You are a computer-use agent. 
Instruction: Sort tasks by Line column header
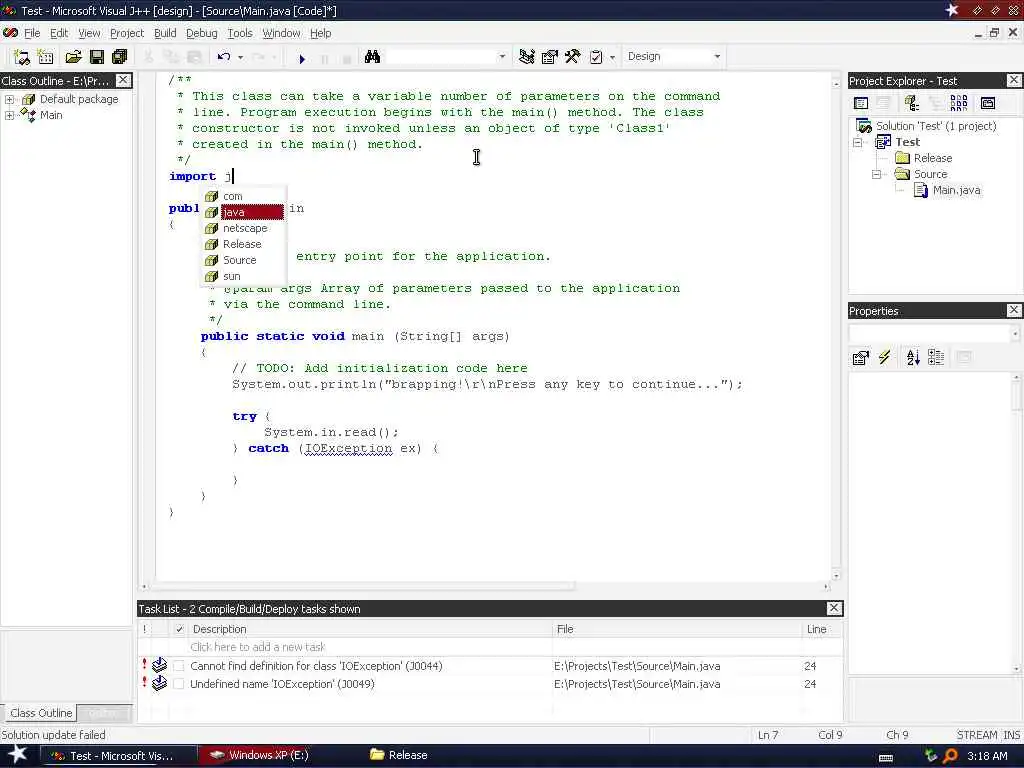pyautogui.click(x=822, y=629)
